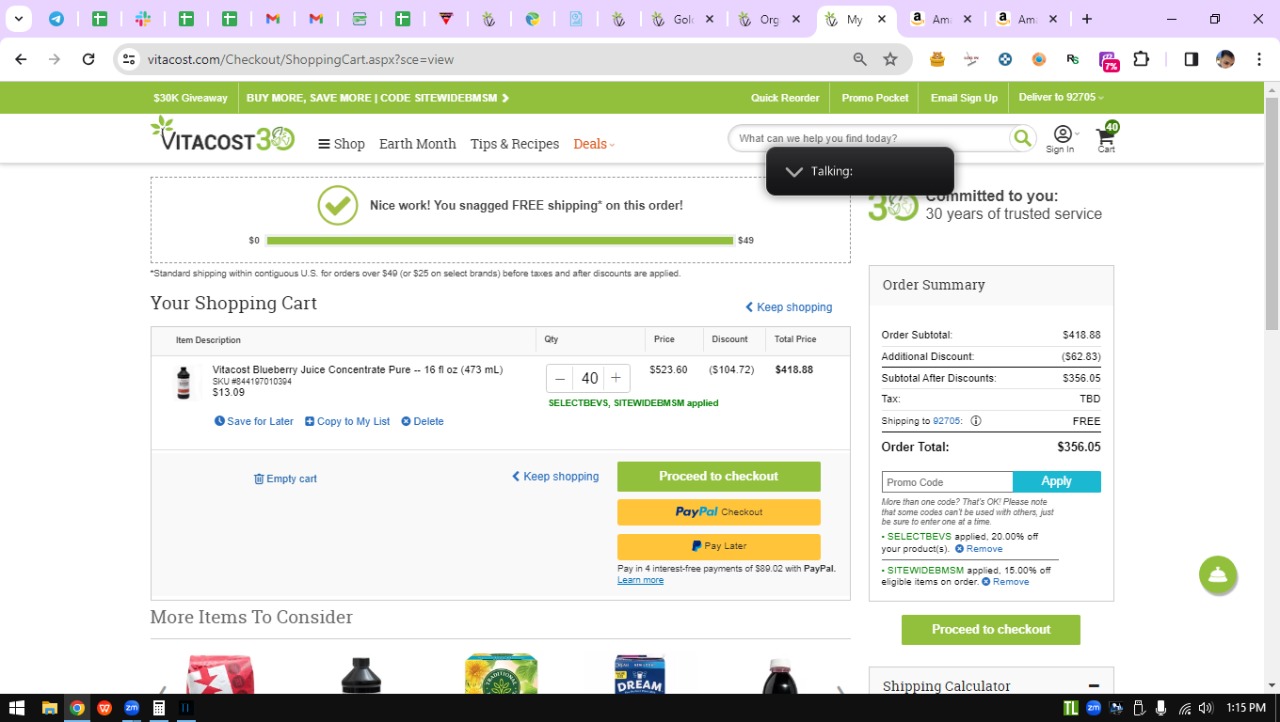Remove the SELECTBEVS promo code
The image size is (1280, 722).
click(x=978, y=549)
